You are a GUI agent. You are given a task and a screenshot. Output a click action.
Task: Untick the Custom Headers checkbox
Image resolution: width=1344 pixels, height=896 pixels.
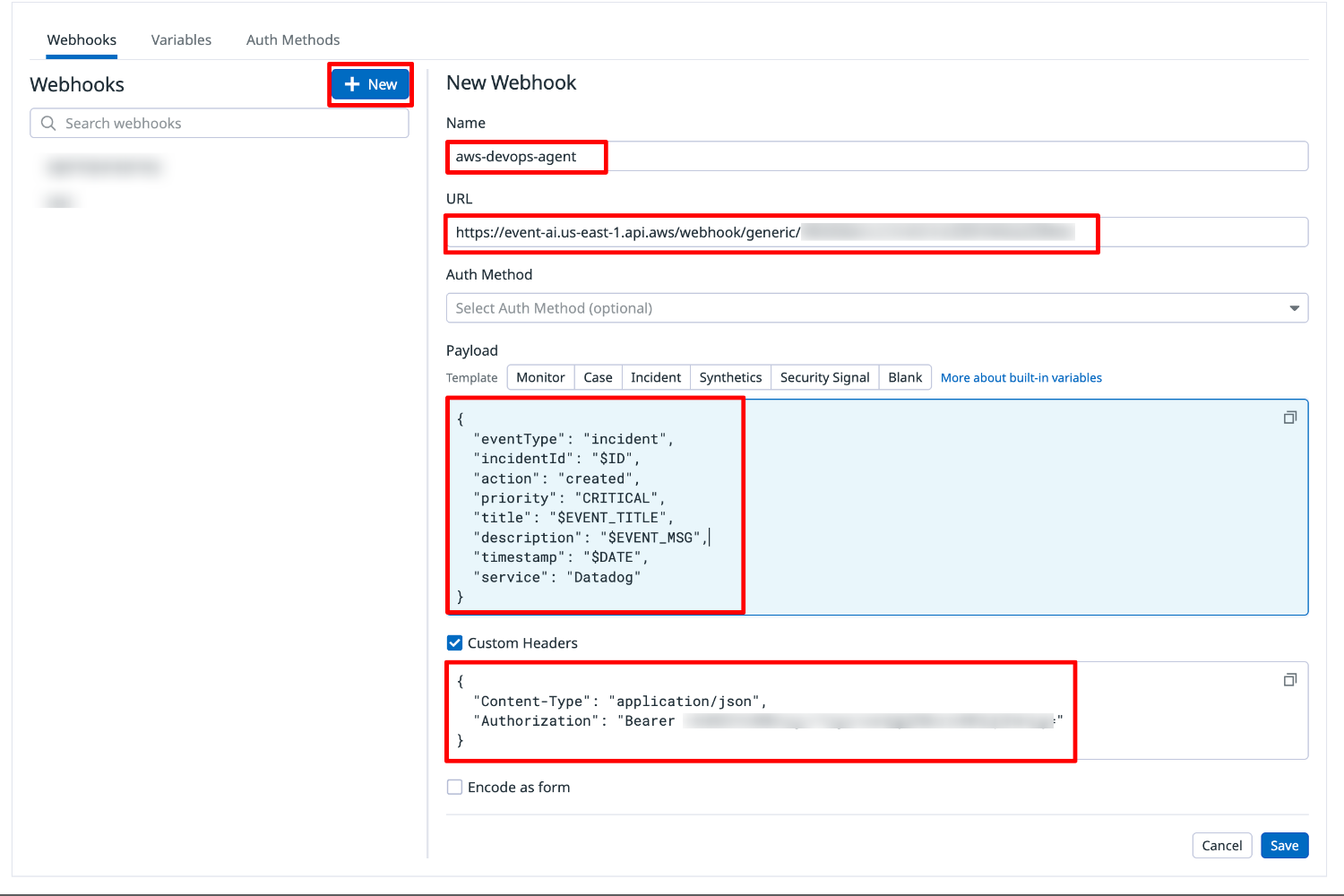(455, 643)
